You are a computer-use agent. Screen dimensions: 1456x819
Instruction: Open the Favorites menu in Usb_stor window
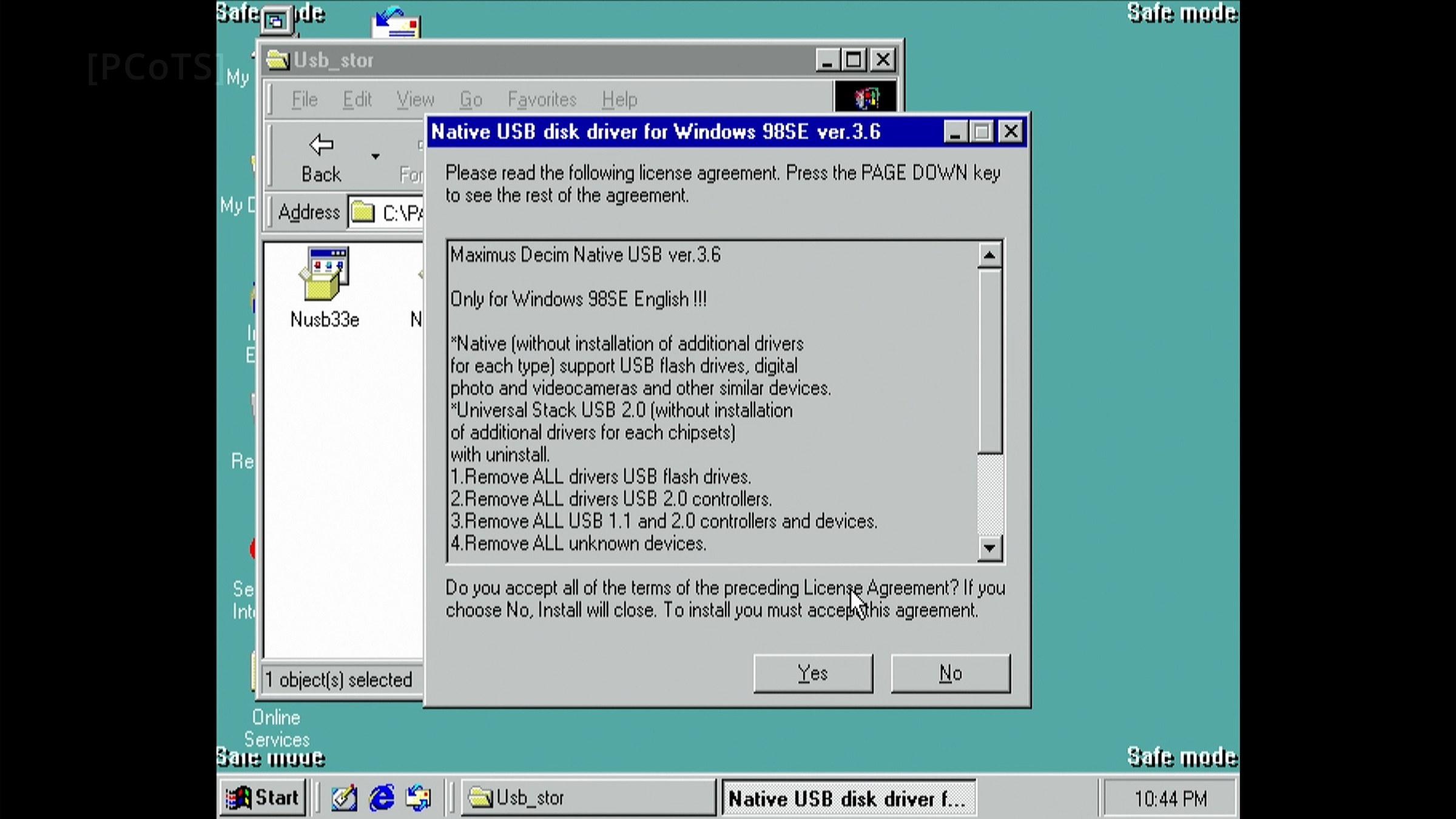pos(542,99)
